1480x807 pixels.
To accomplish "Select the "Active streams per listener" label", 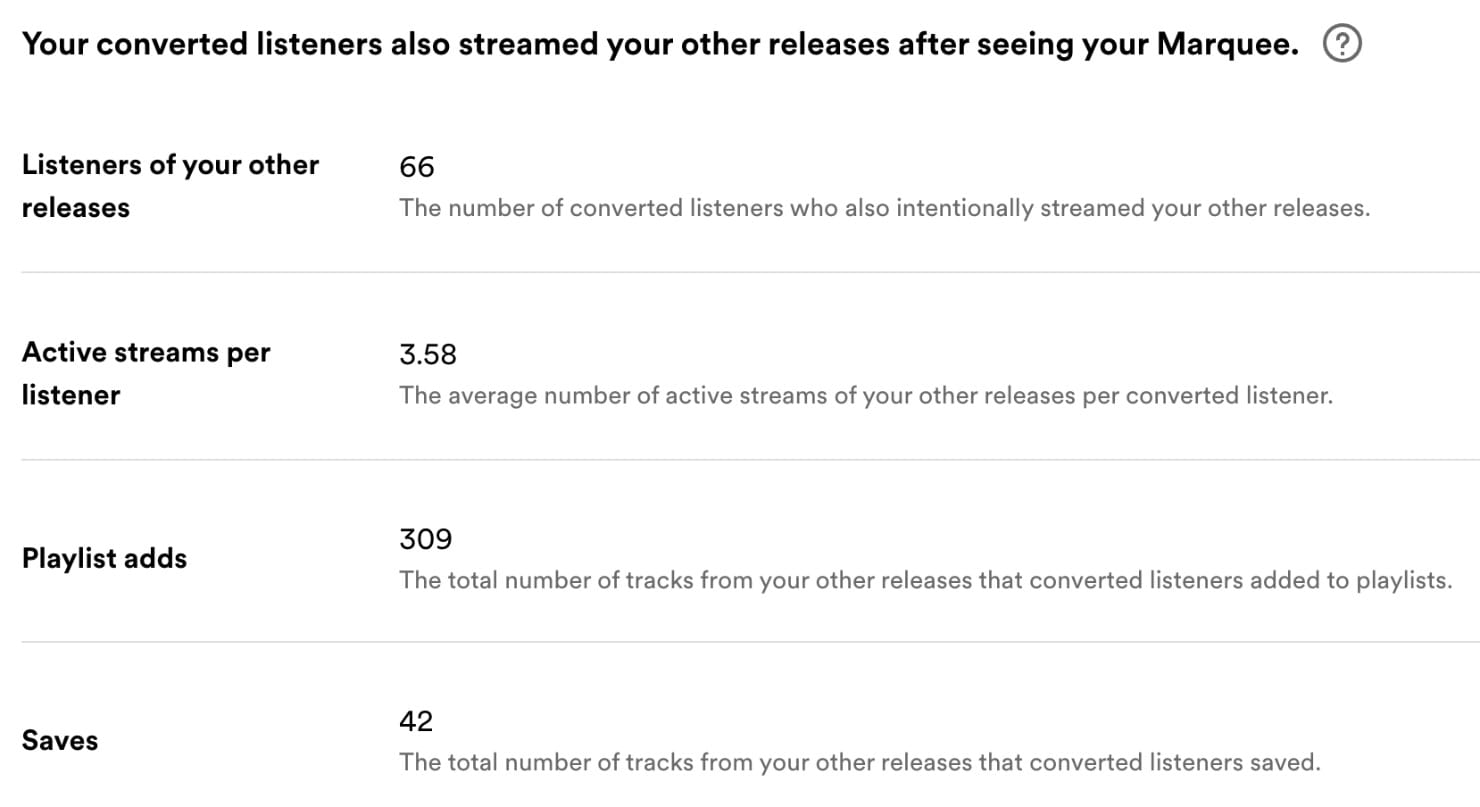I will point(146,373).
